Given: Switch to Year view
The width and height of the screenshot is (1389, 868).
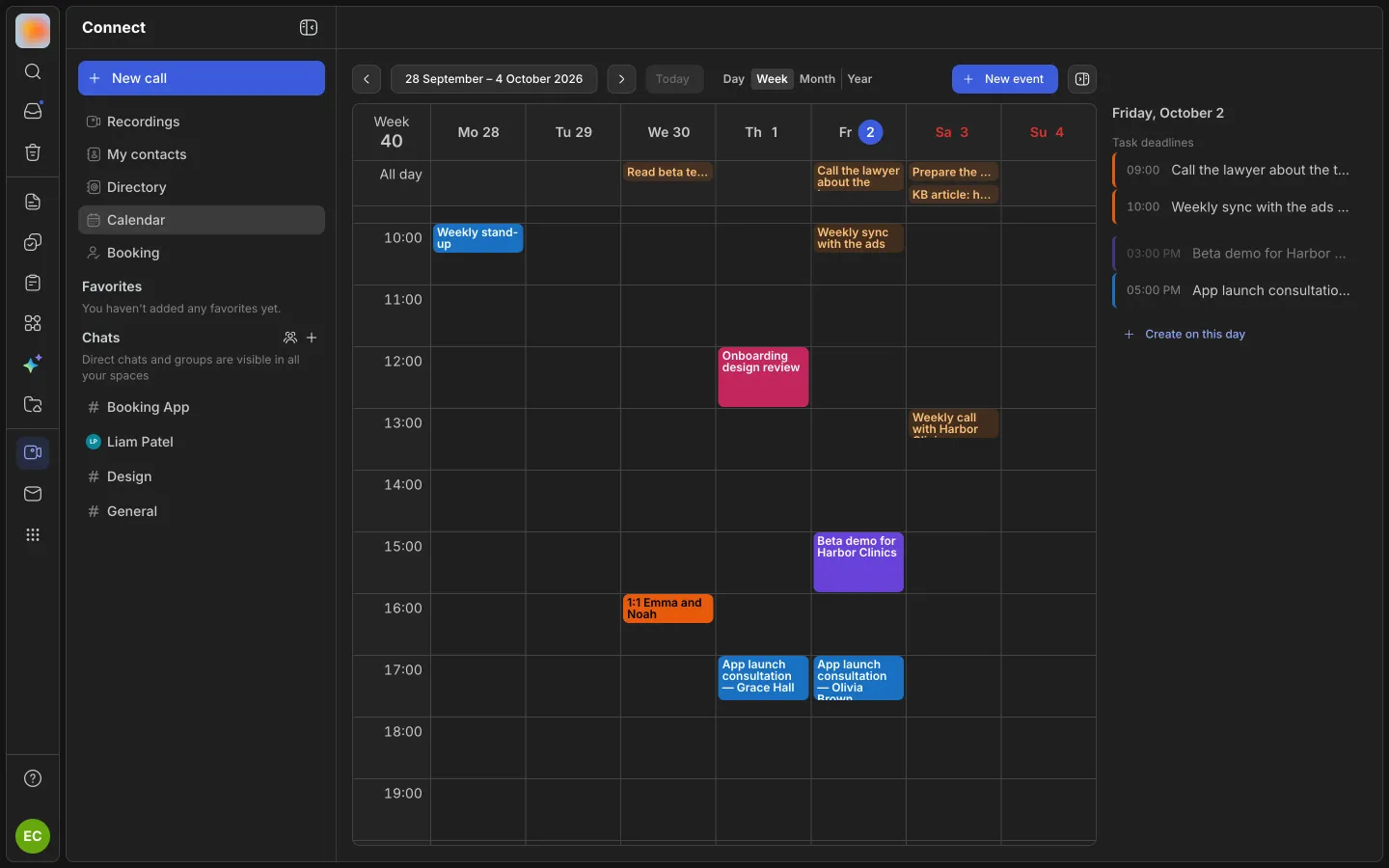Looking at the screenshot, I should tap(859, 79).
